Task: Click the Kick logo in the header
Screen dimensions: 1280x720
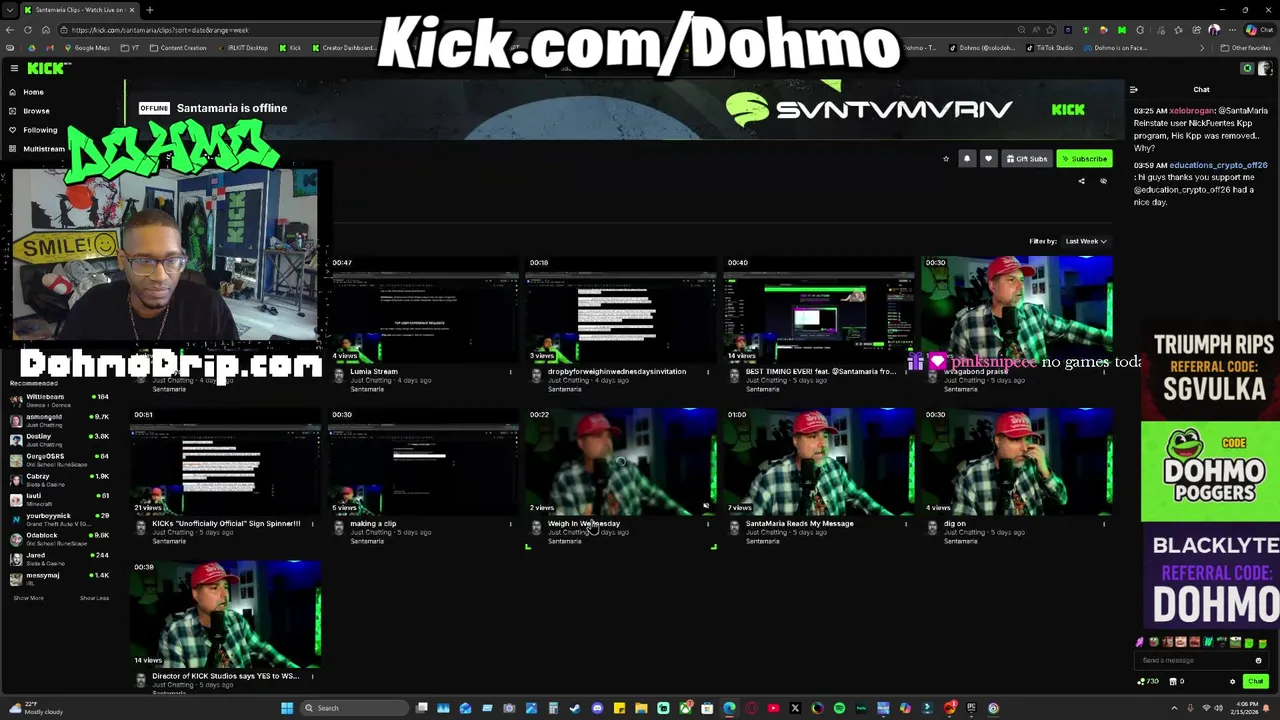Action: coord(48,68)
